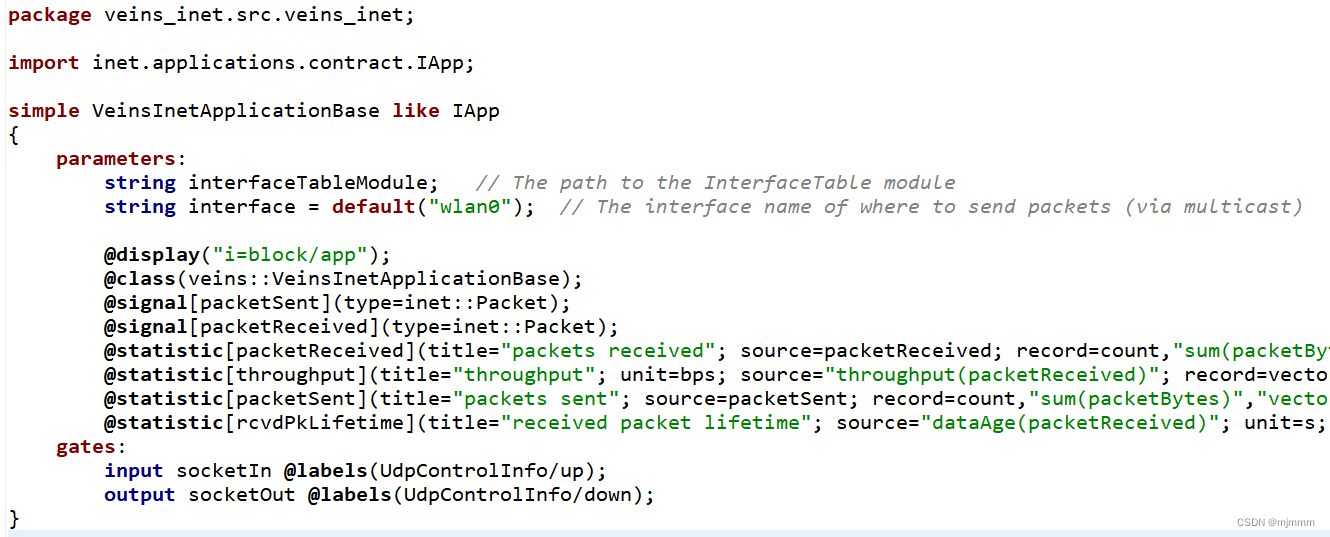Click the '@display' property
This screenshot has height=537, width=1330.
pos(152,255)
